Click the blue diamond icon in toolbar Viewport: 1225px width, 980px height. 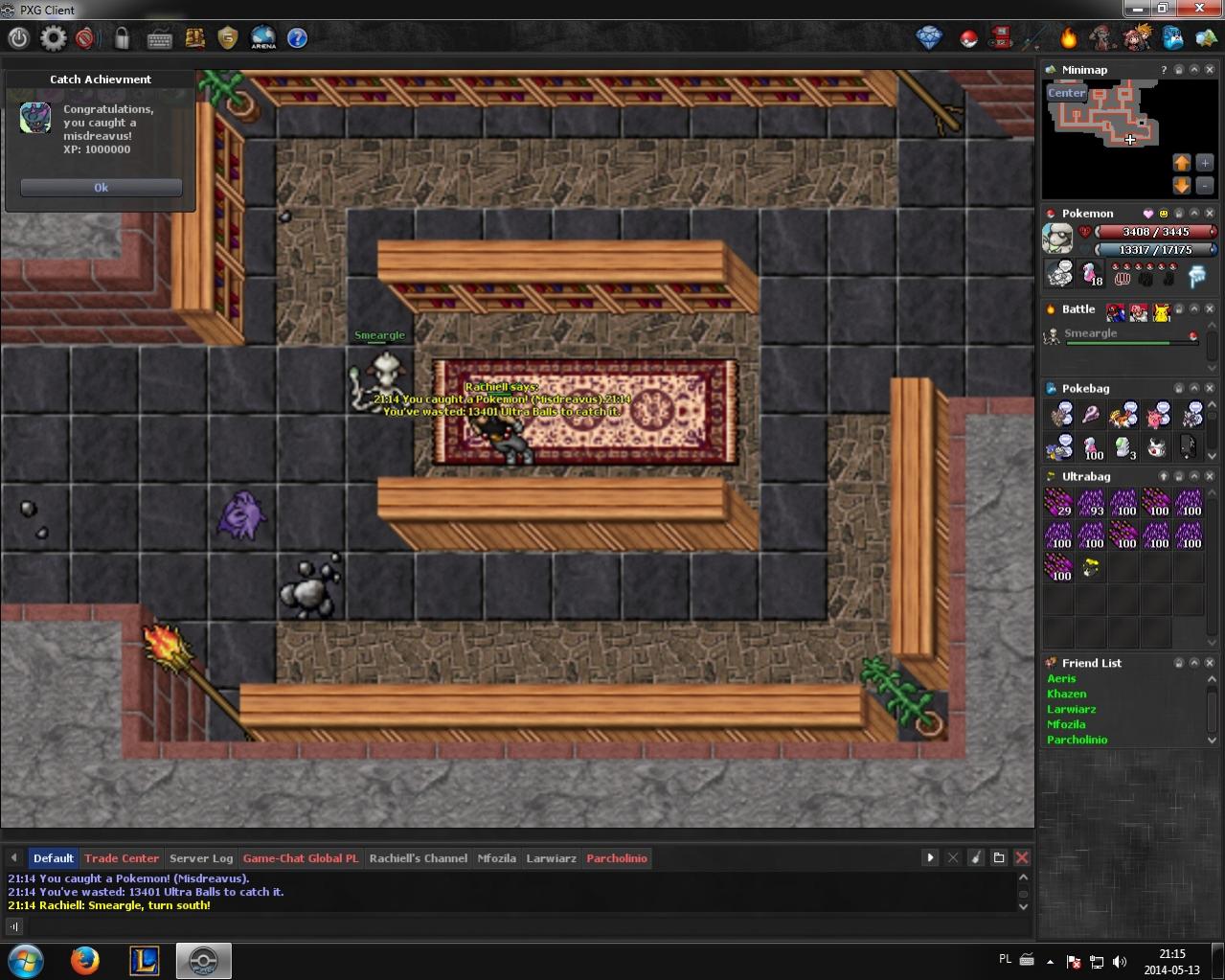pyautogui.click(x=928, y=38)
